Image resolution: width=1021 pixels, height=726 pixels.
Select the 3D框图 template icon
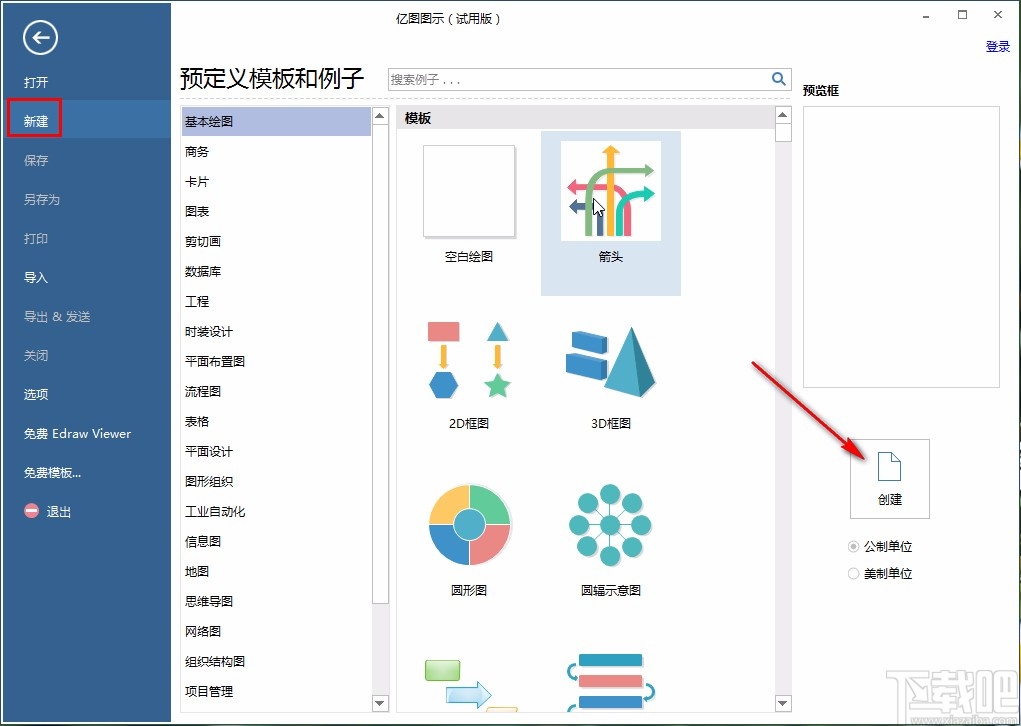click(x=611, y=361)
